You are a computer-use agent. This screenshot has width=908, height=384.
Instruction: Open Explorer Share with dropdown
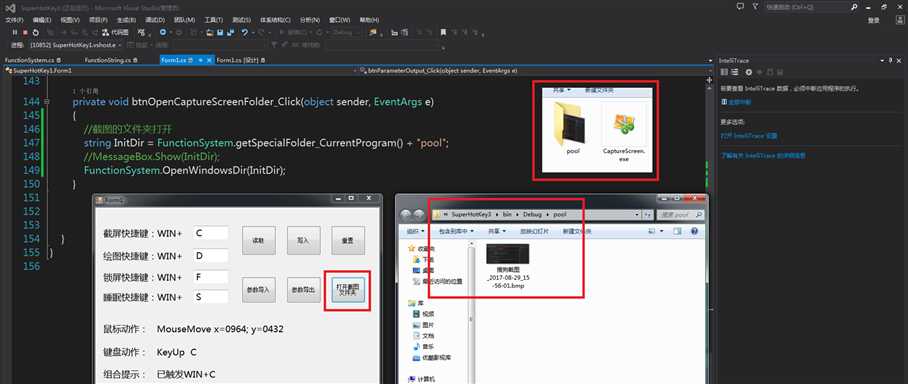[x=497, y=231]
